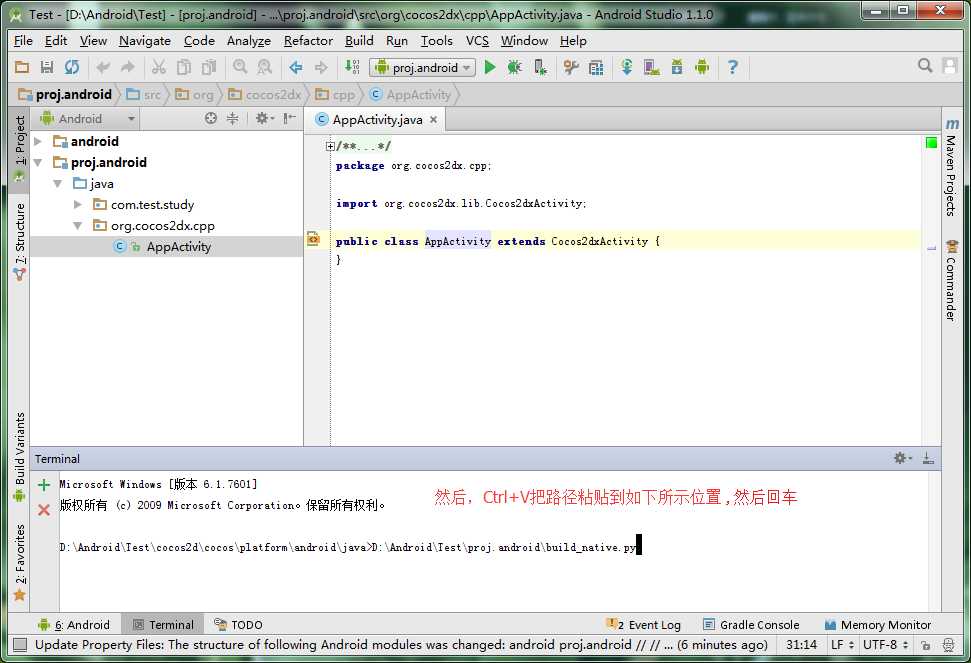
Task: Open the Build menu
Action: [x=359, y=41]
